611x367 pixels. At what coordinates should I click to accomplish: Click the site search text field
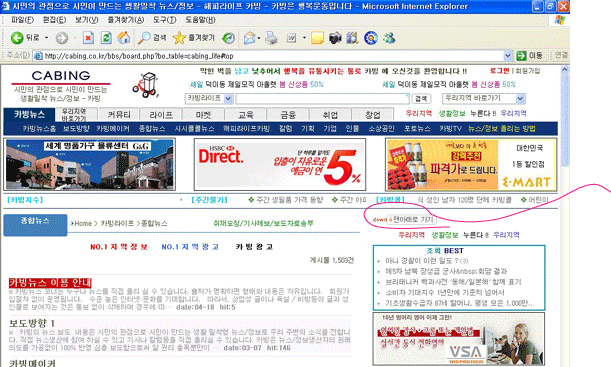point(322,99)
